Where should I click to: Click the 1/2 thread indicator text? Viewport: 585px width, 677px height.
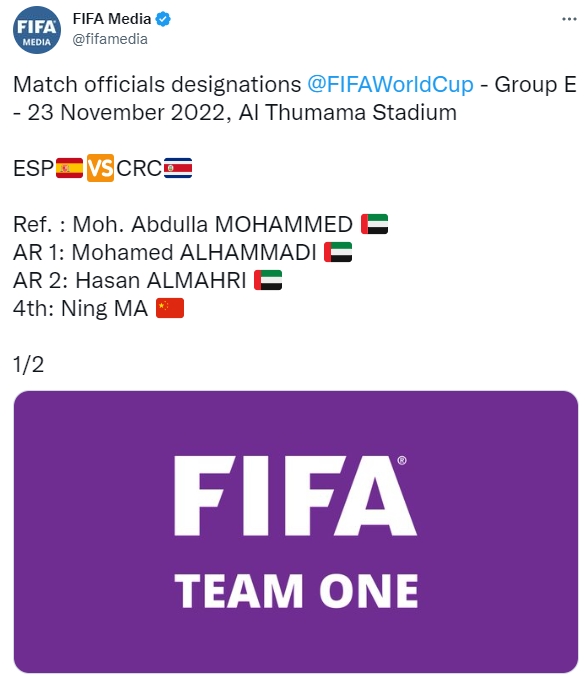(x=28, y=365)
